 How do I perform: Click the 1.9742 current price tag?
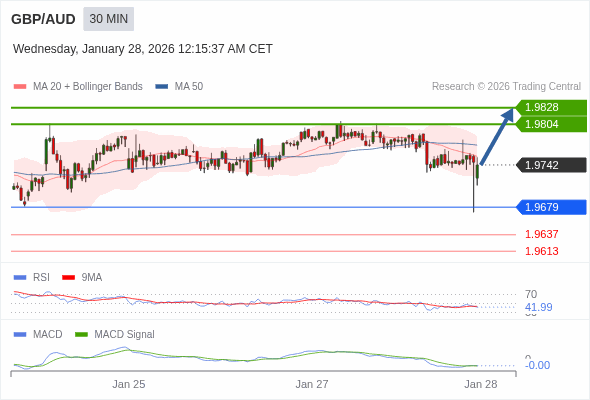coord(551,165)
